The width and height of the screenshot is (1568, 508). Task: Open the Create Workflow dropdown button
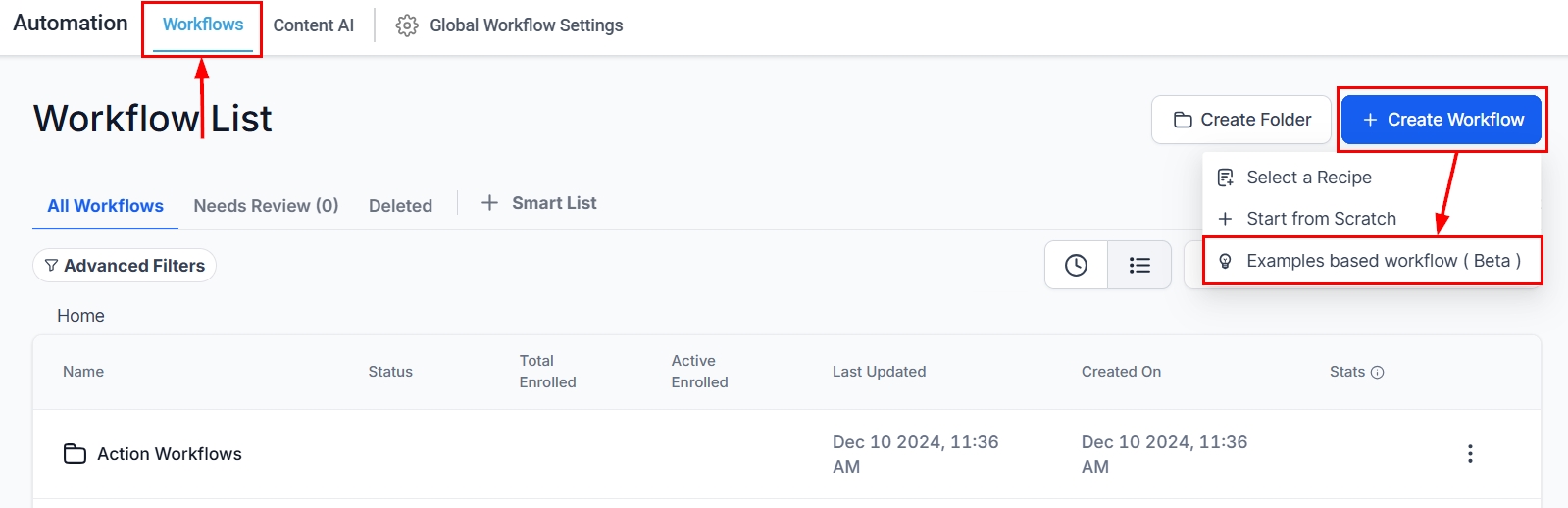coord(1442,120)
